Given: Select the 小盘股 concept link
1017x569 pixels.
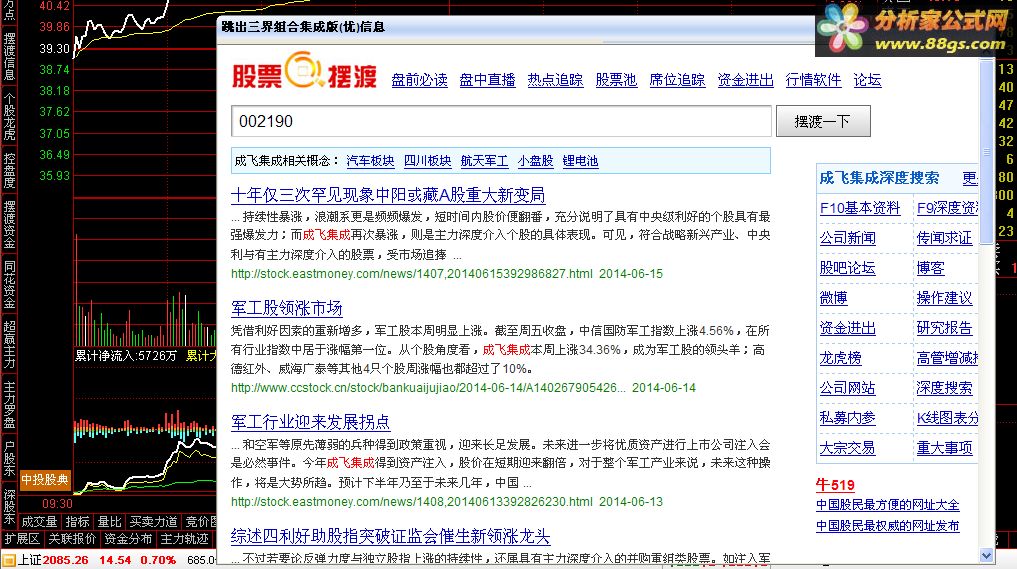Looking at the screenshot, I should point(536,161).
